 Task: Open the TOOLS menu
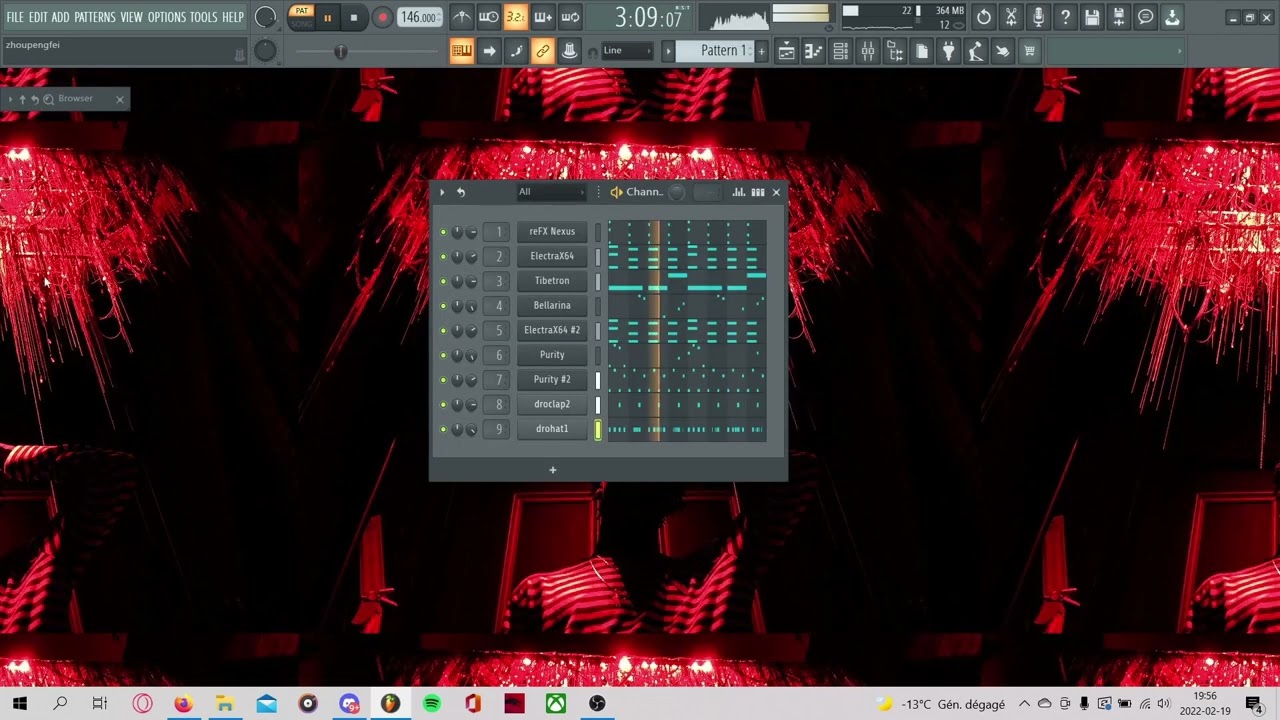coord(204,17)
